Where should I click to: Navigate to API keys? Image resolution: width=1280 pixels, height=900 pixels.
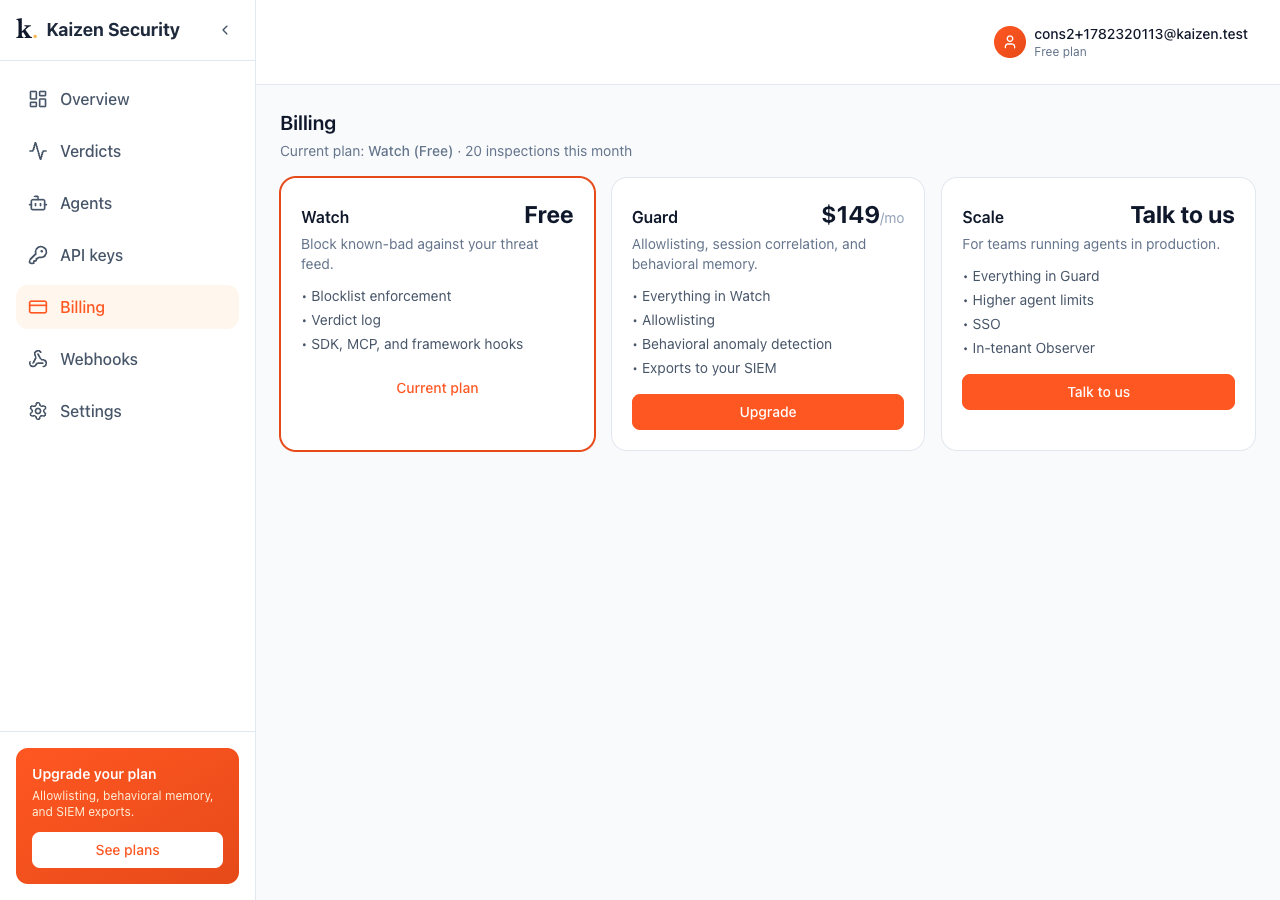click(x=127, y=255)
